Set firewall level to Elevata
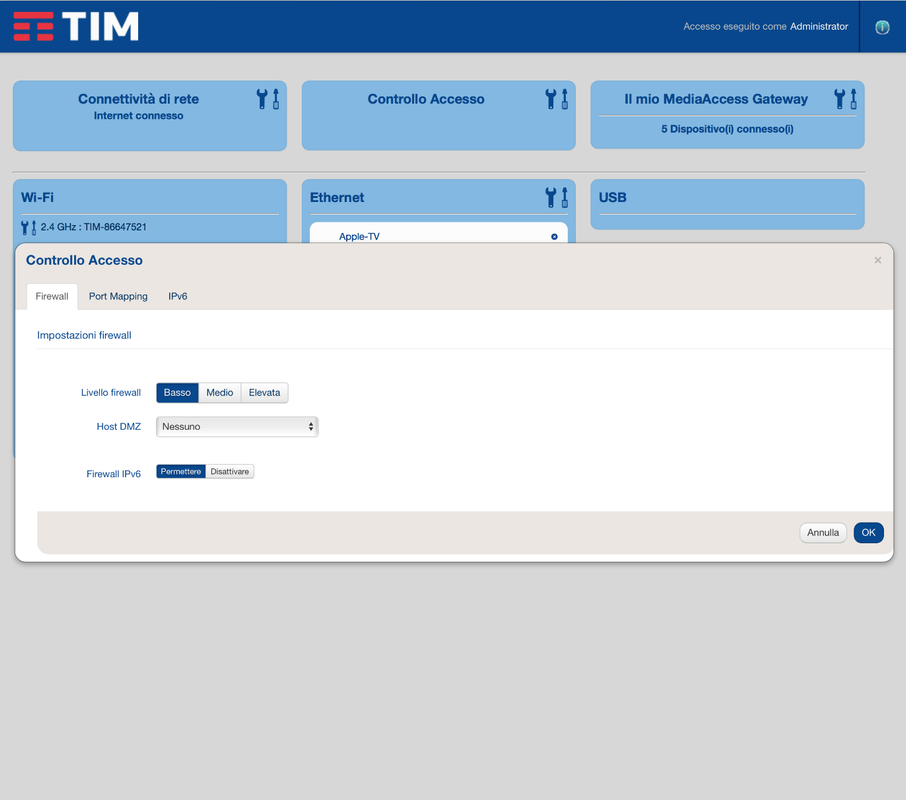Image resolution: width=906 pixels, height=800 pixels. click(264, 393)
